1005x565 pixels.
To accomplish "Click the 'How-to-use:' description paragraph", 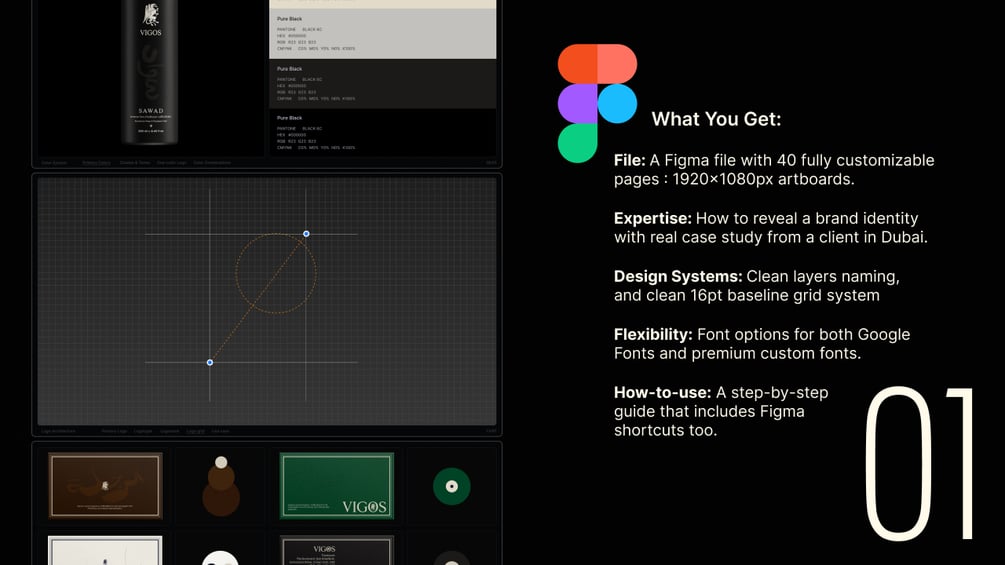I will 721,411.
